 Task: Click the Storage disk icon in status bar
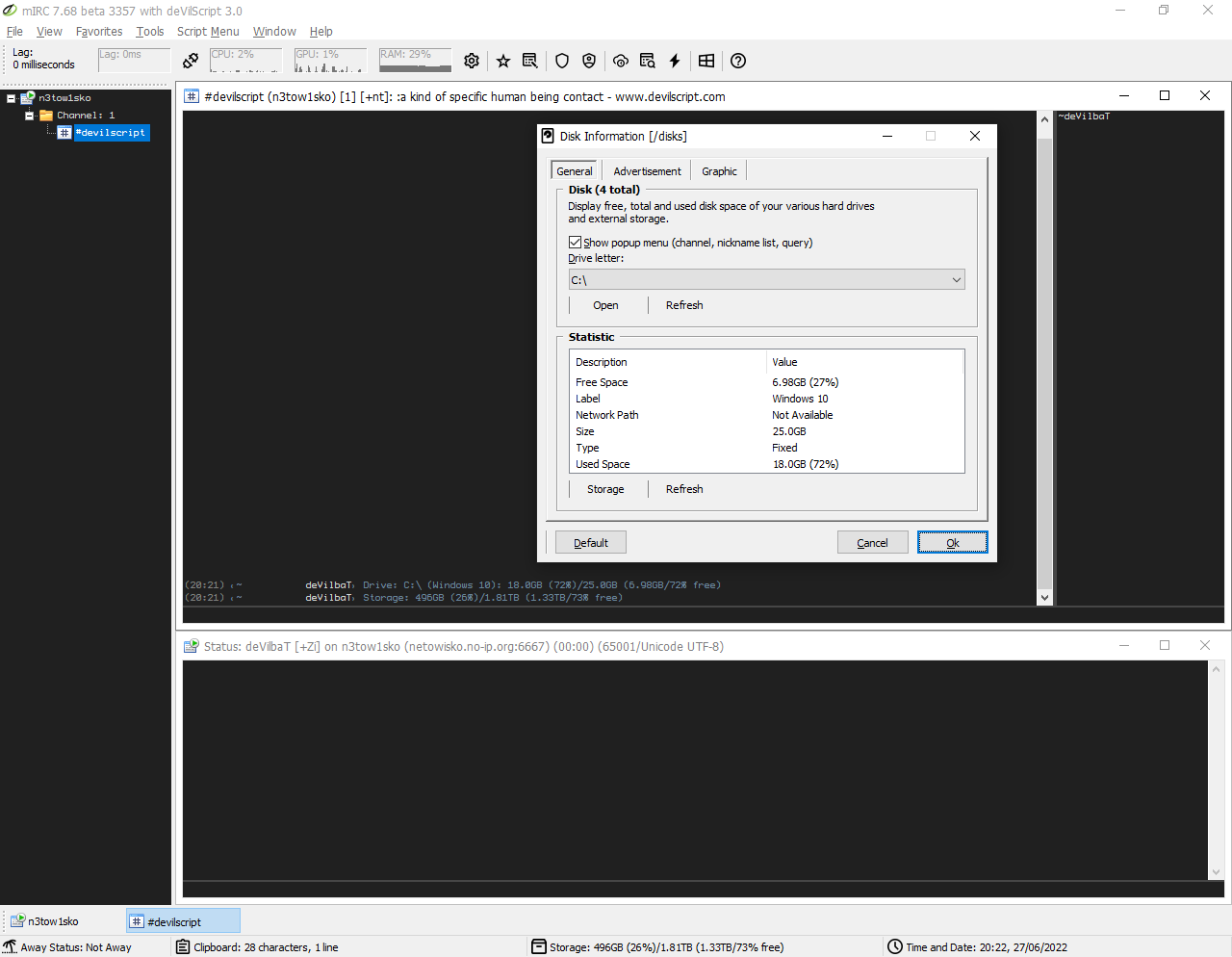tap(539, 947)
